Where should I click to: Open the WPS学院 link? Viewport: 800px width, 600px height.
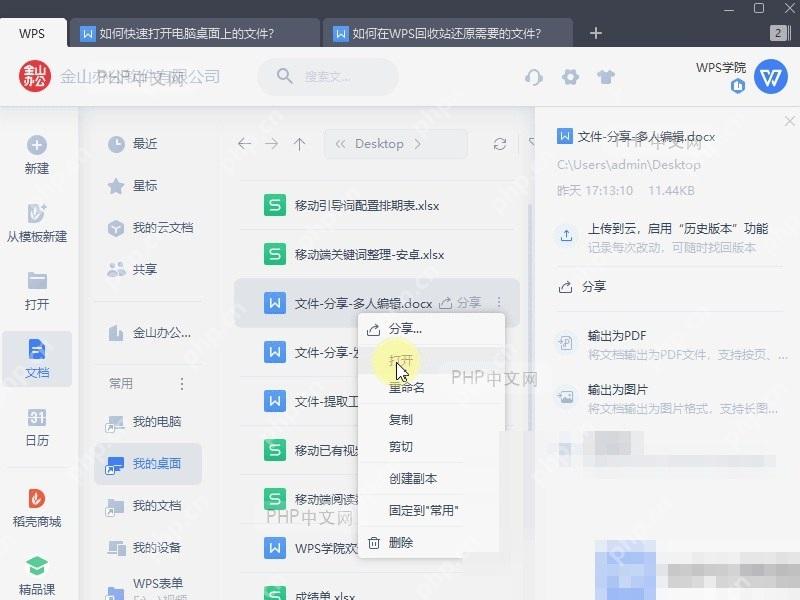click(x=720, y=68)
